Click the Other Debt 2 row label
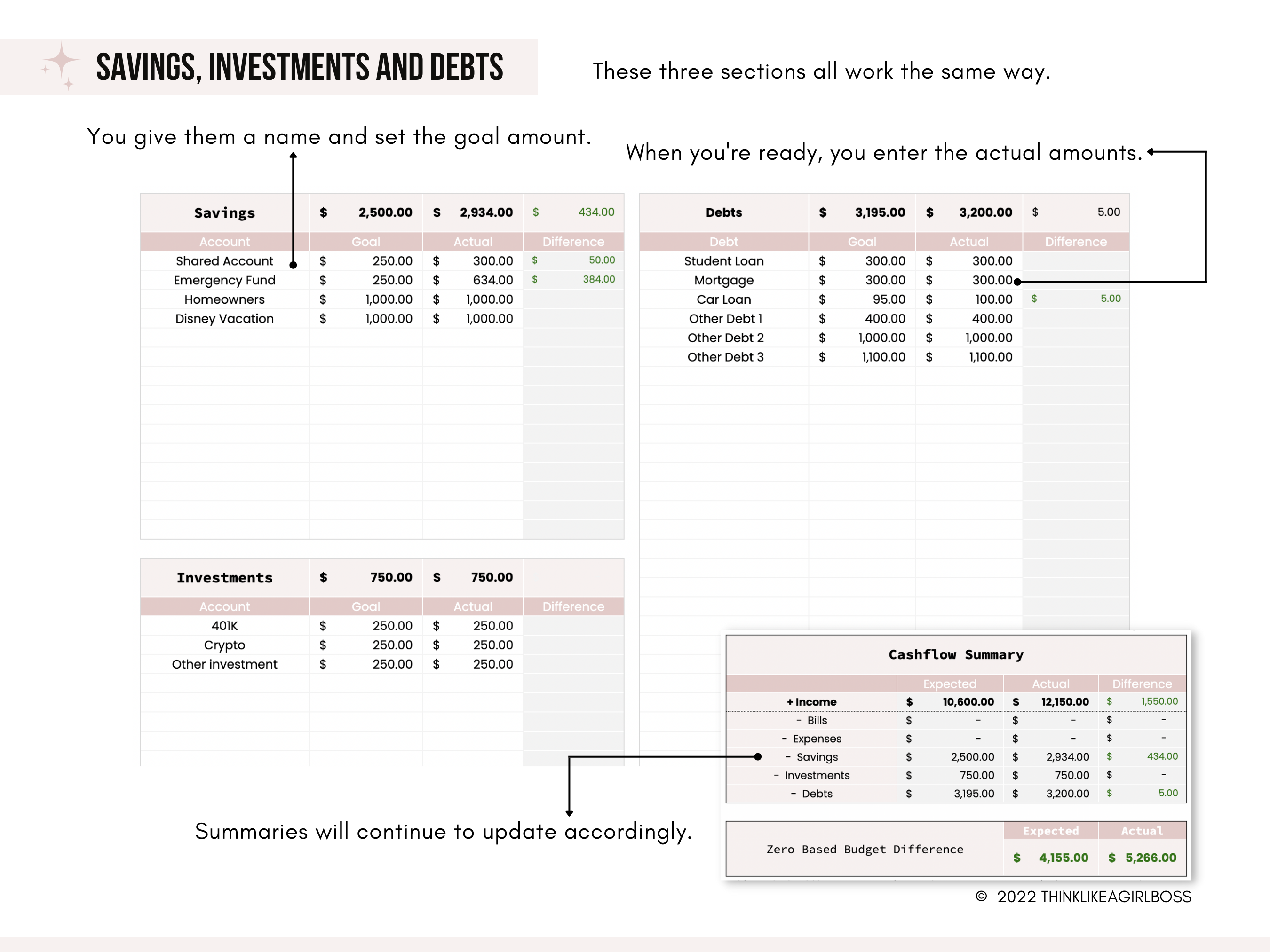 coord(726,338)
